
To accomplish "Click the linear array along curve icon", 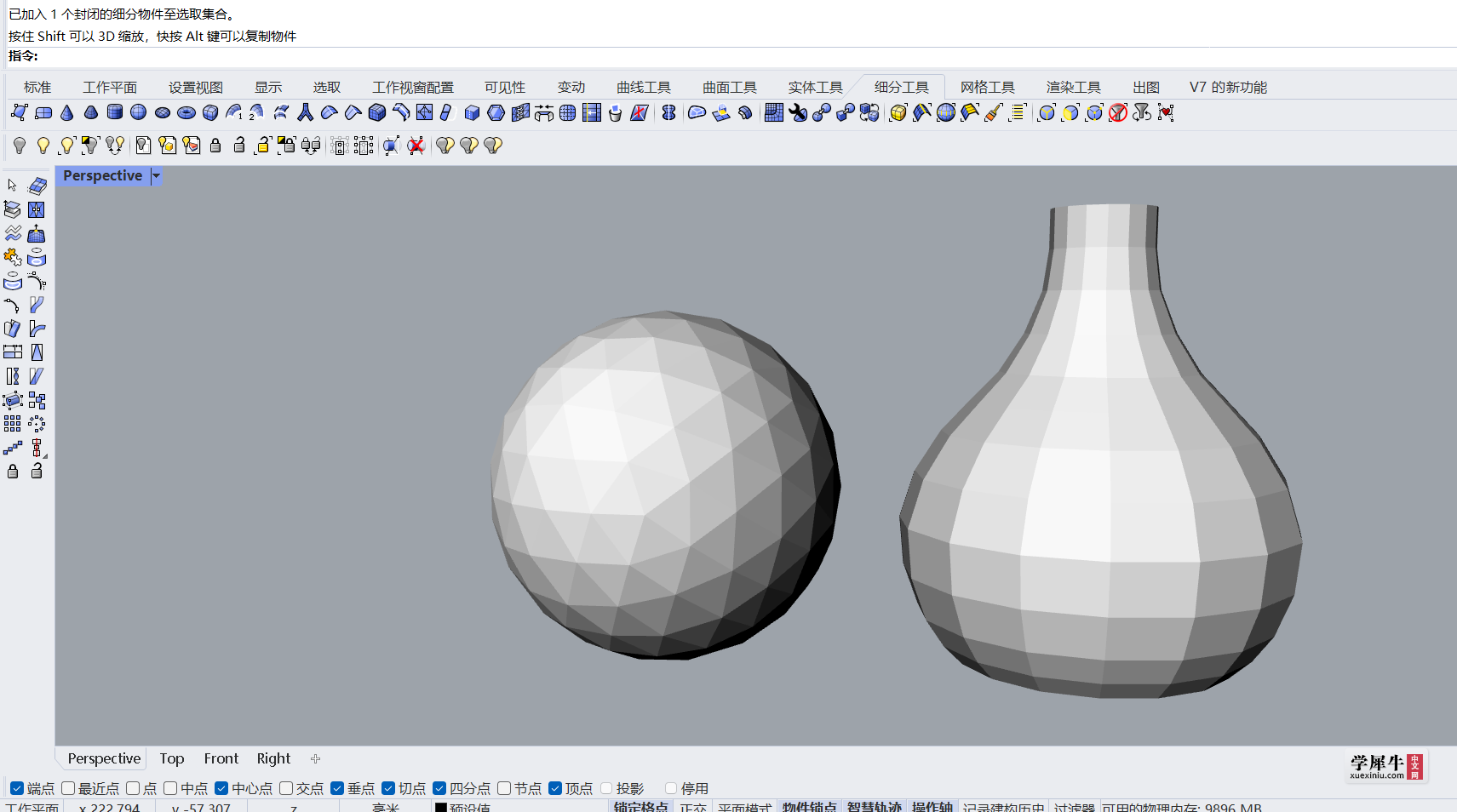I will click(x=12, y=448).
